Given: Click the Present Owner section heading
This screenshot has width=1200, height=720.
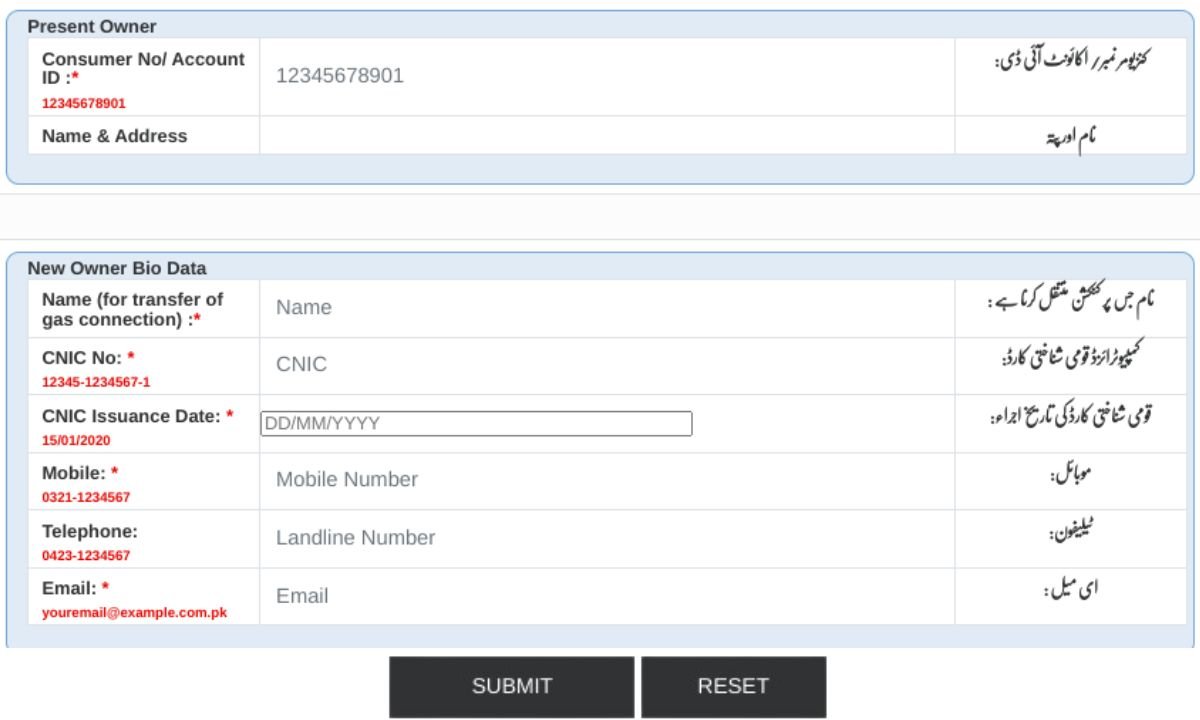Looking at the screenshot, I should coord(92,27).
